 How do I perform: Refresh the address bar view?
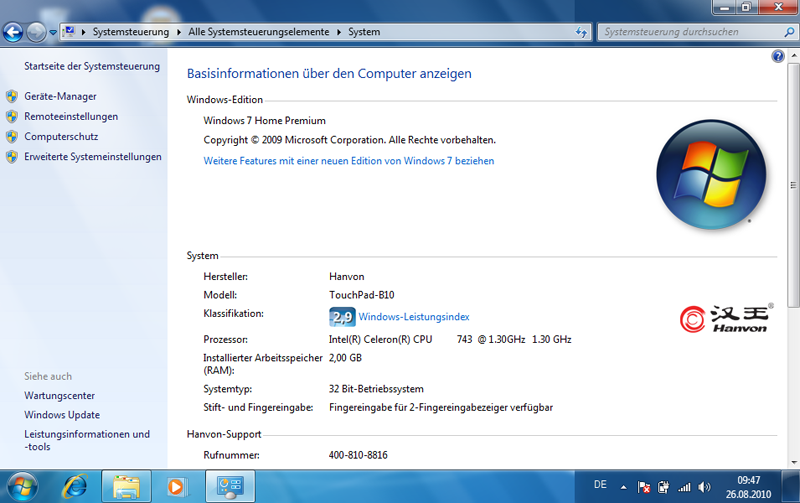click(581, 32)
